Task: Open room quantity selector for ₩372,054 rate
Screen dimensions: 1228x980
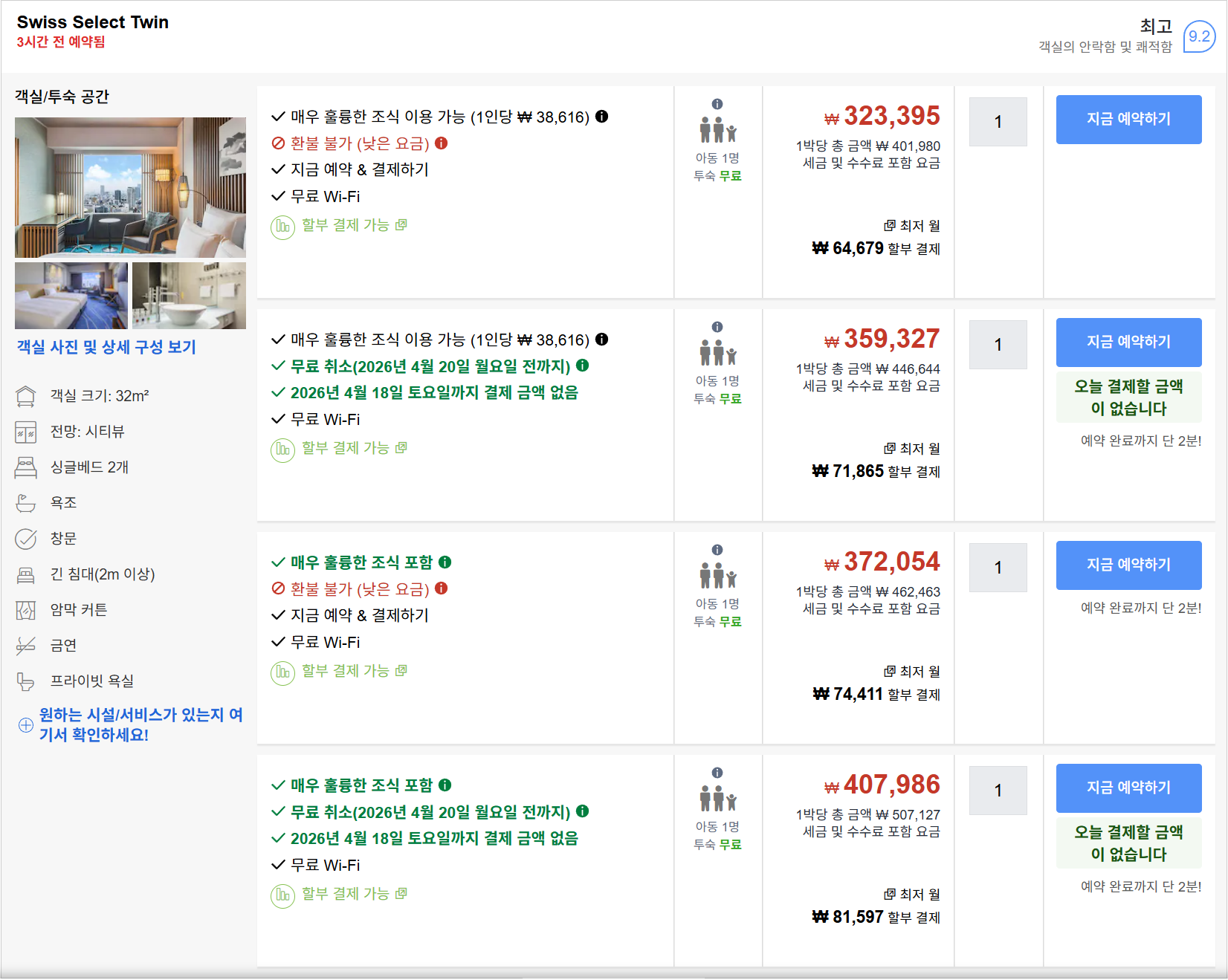Action: 998,568
